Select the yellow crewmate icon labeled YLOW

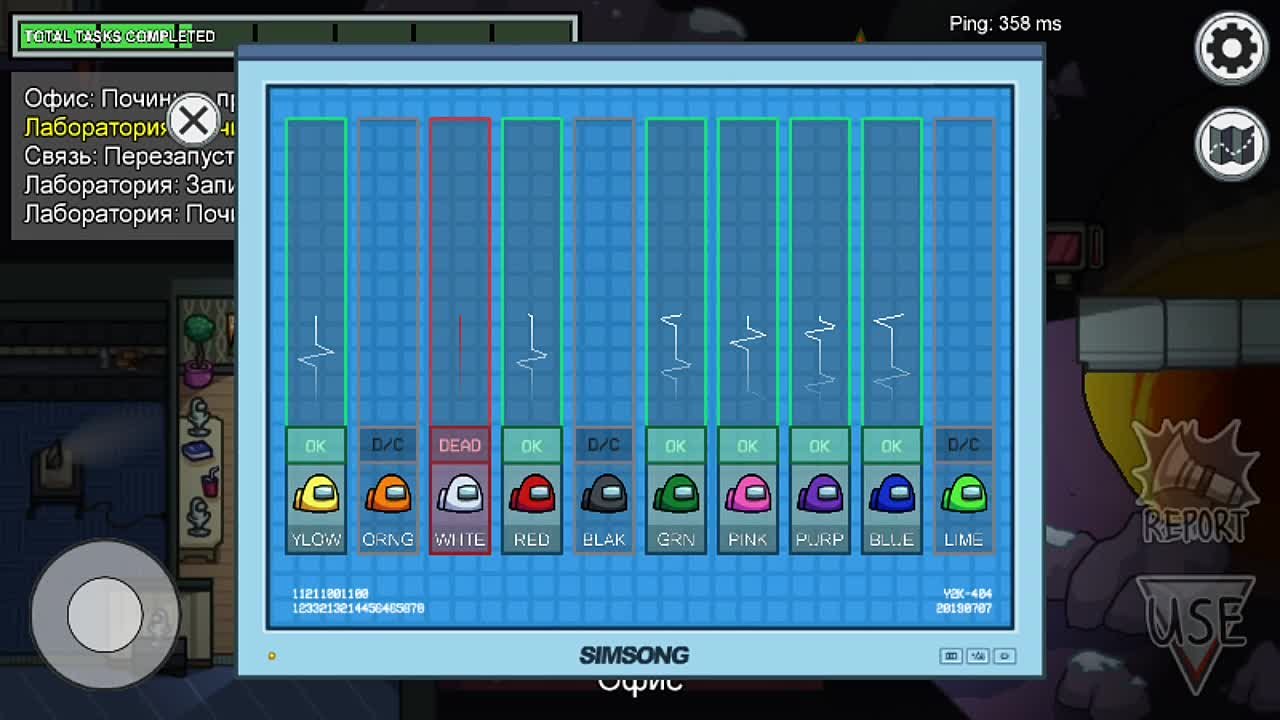316,494
